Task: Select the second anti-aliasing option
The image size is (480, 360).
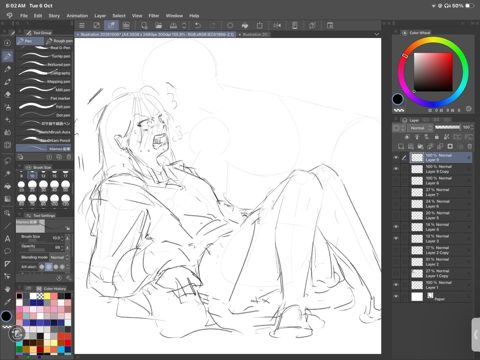Action: (49, 267)
